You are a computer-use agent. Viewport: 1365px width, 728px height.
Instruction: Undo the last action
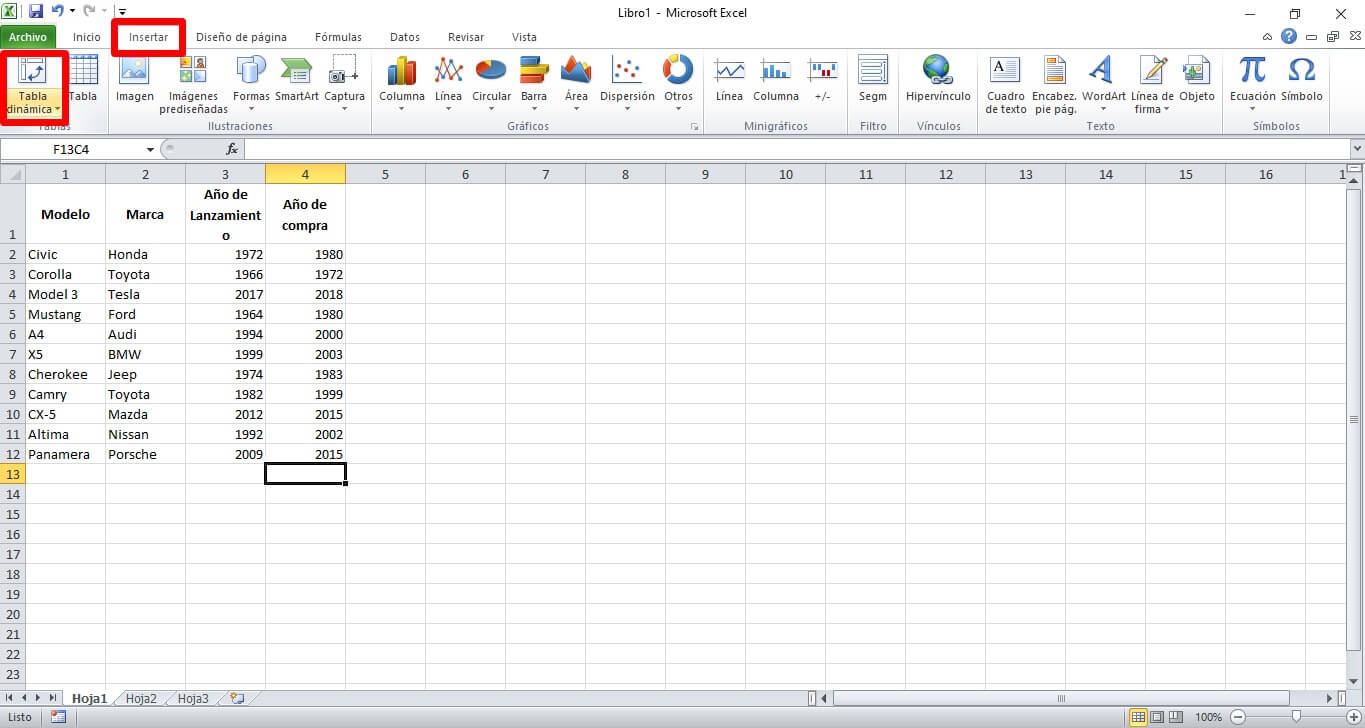(58, 12)
